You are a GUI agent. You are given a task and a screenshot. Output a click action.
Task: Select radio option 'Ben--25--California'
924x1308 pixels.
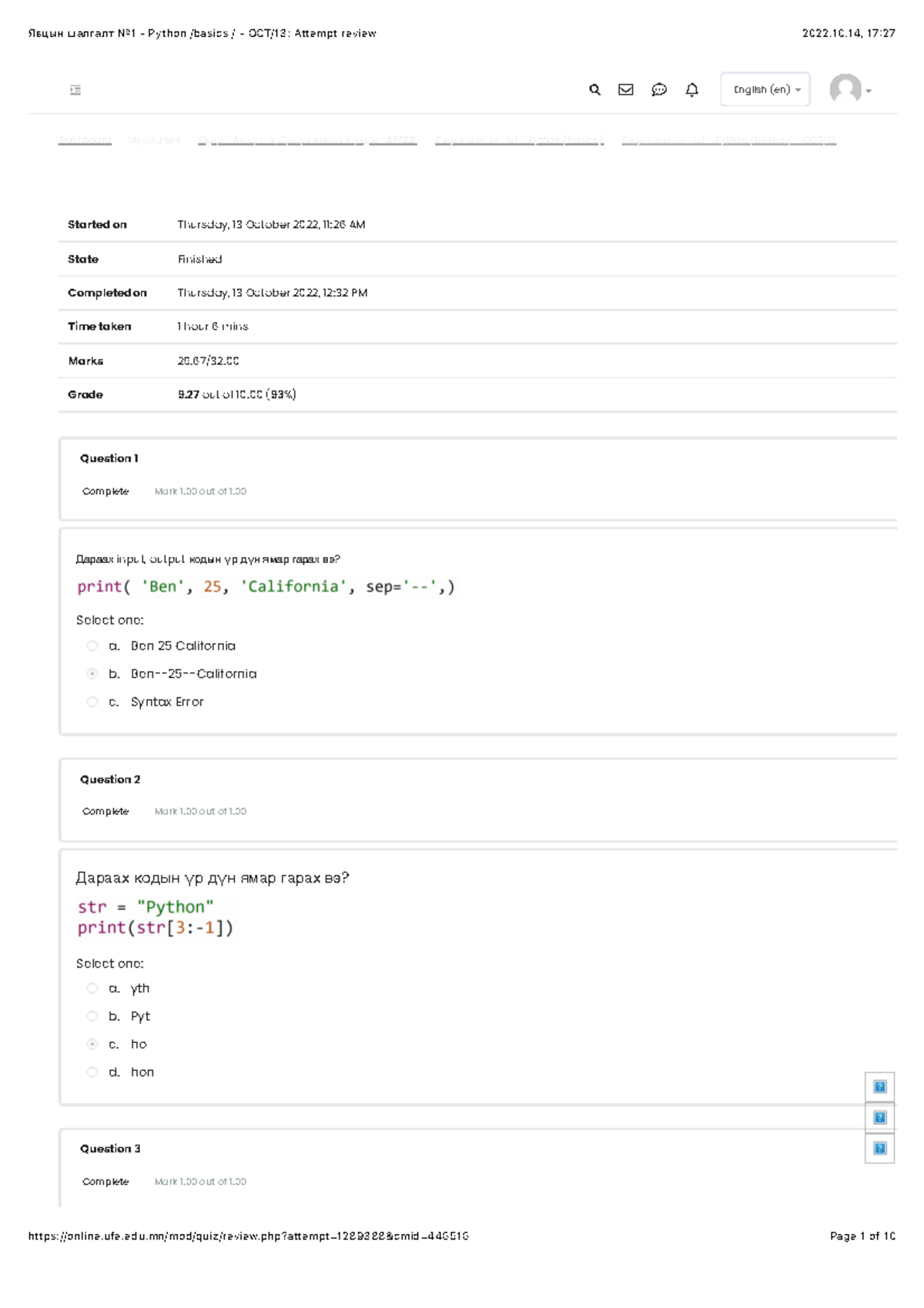[92, 674]
